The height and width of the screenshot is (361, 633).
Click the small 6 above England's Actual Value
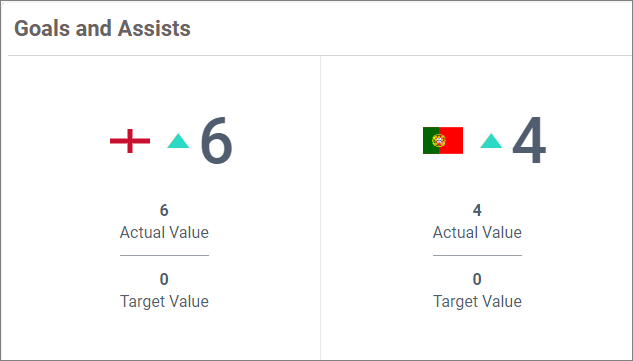coord(164,210)
